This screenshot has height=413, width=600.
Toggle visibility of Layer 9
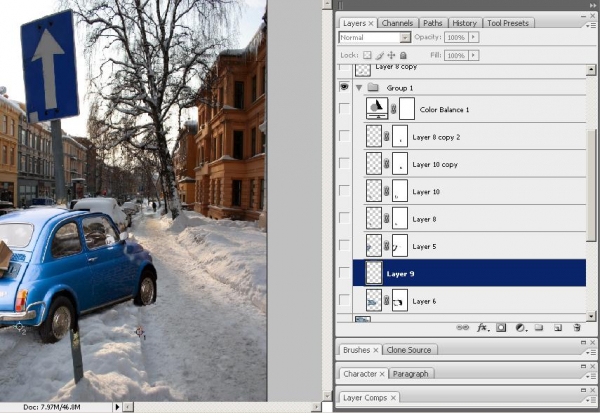344,273
